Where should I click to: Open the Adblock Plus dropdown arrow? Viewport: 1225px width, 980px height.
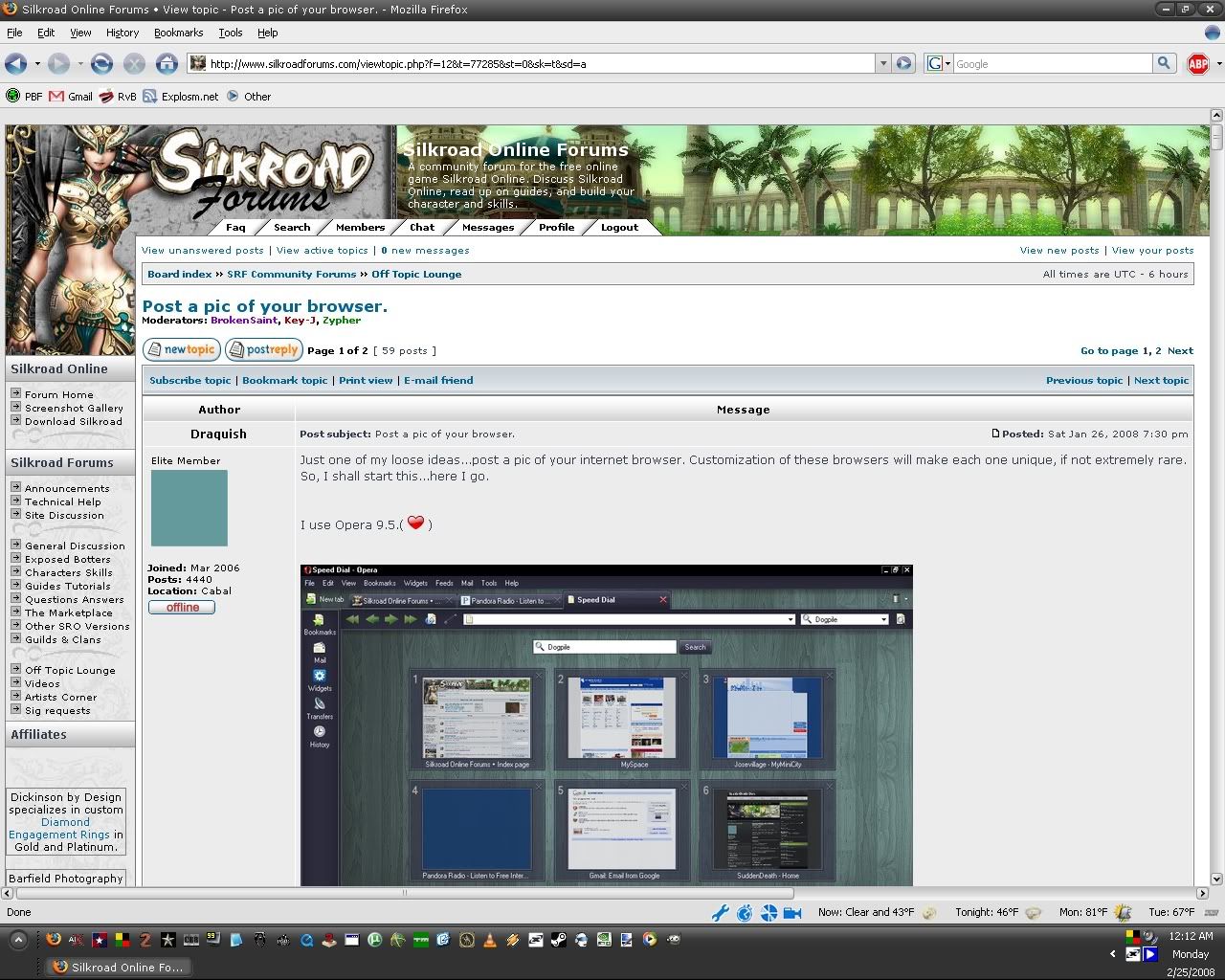pos(1218,64)
